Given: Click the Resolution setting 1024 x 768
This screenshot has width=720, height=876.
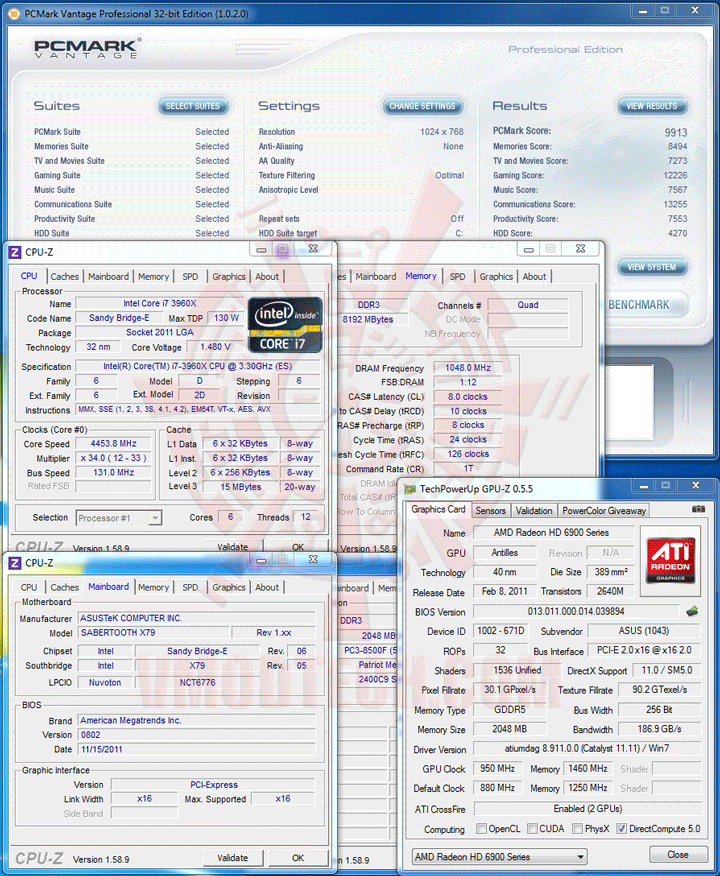Looking at the screenshot, I should (442, 132).
